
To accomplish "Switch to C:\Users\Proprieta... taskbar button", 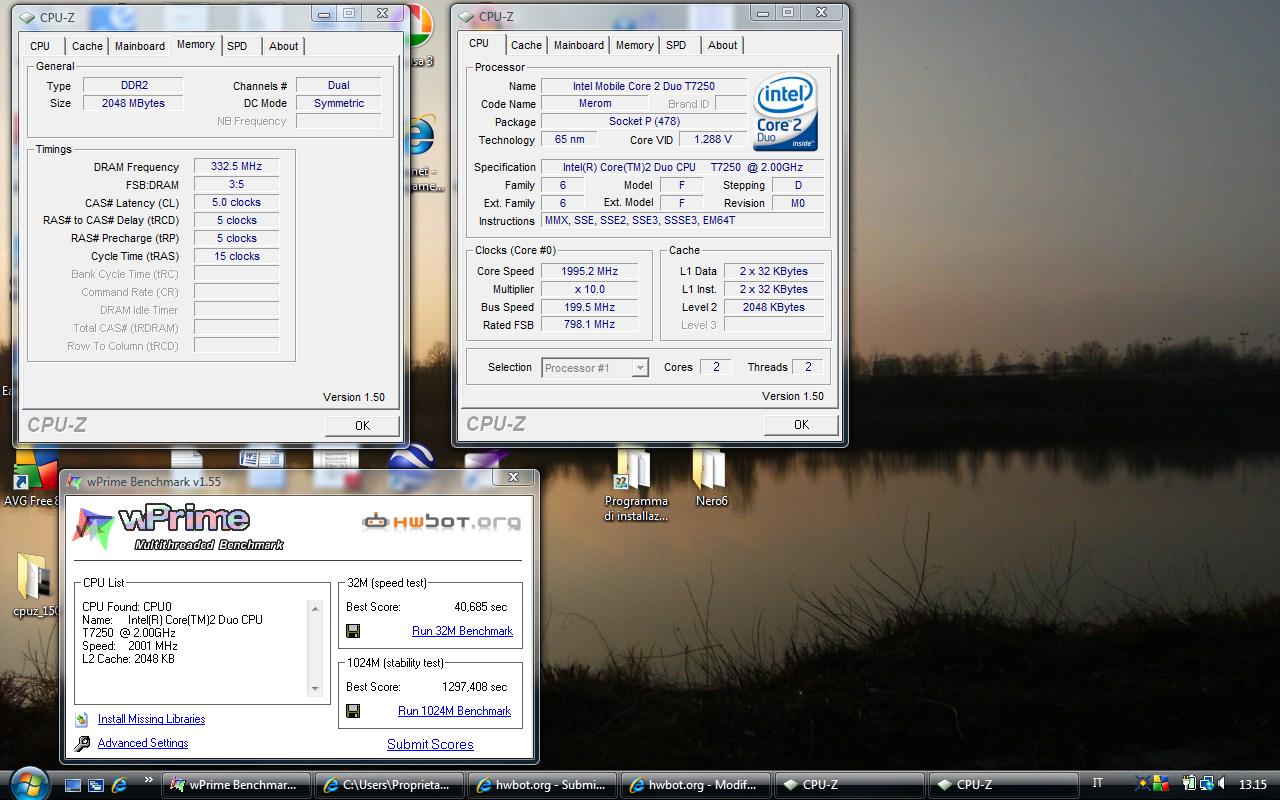I will [391, 785].
